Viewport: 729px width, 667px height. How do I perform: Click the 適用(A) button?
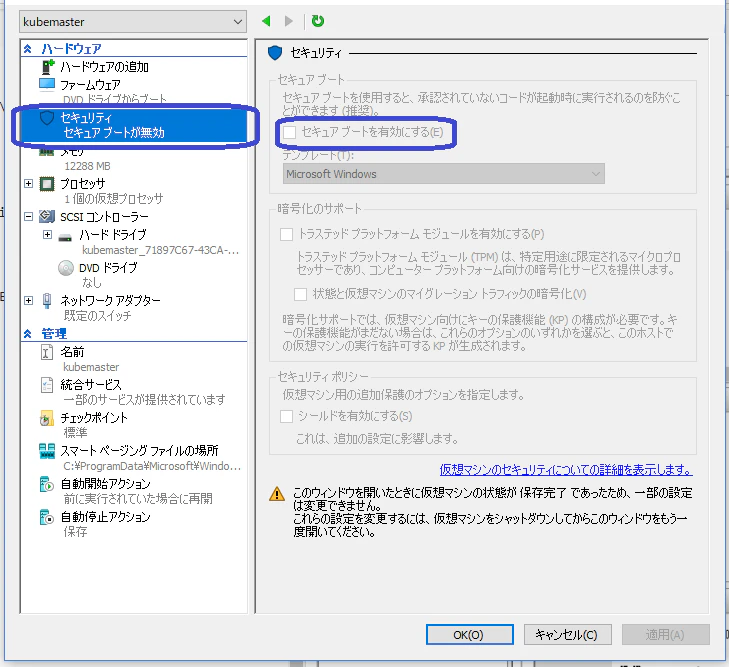coord(665,635)
